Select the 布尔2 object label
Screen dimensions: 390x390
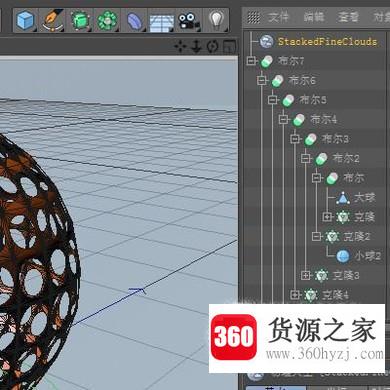click(346, 158)
